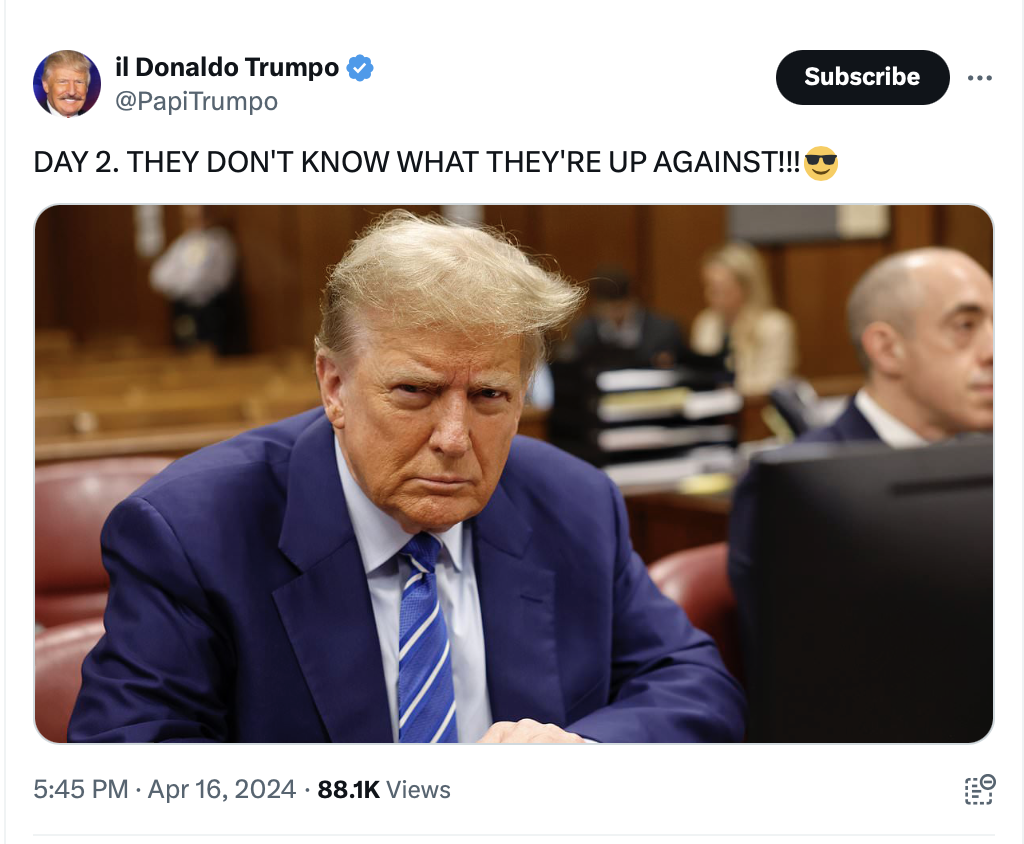Open the attached courtroom photo
Viewport: 1024px width, 844px height.
pyautogui.click(x=514, y=474)
